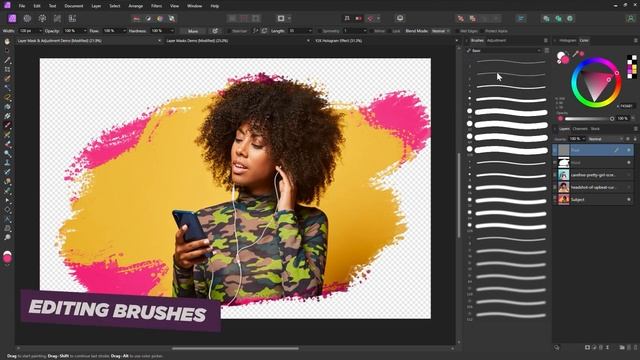Click the Add Pixel Layer icon

point(629,347)
